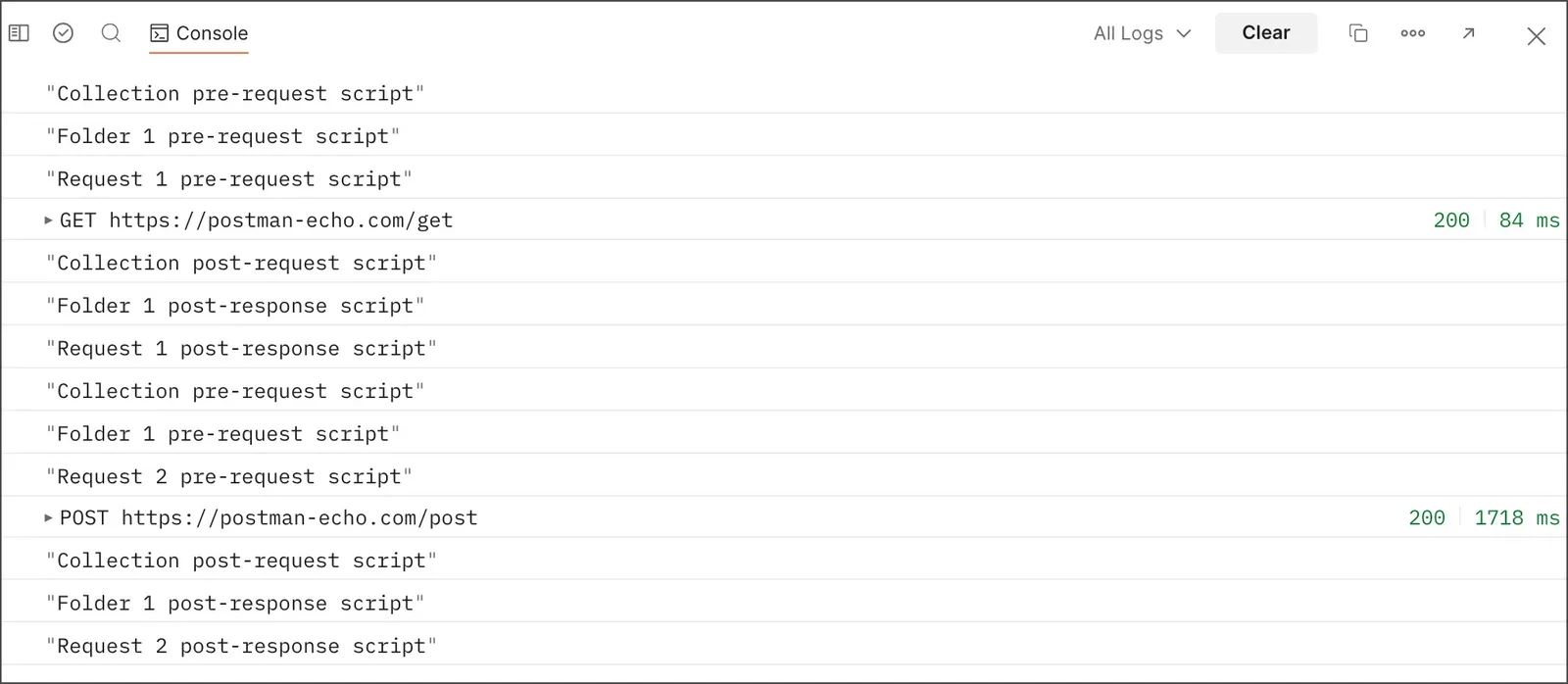
Task: Select the 1718 ms response time
Action: click(1517, 517)
